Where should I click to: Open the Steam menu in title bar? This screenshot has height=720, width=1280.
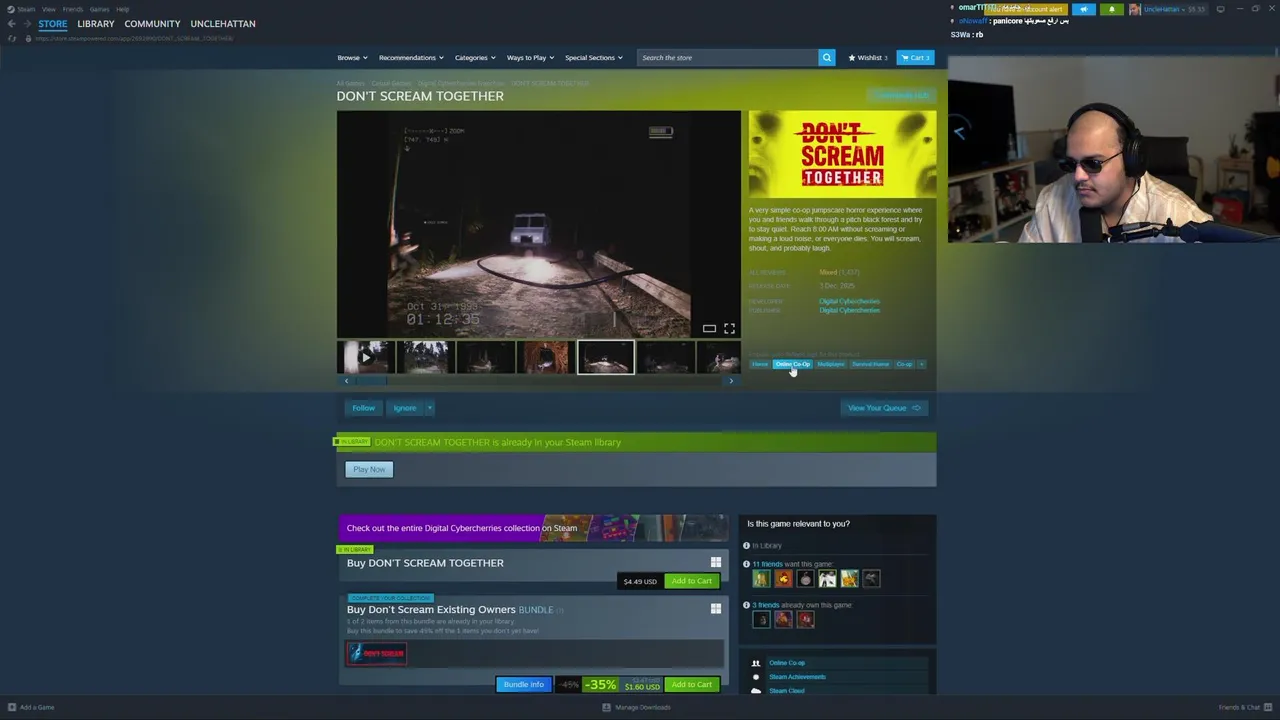[25, 9]
